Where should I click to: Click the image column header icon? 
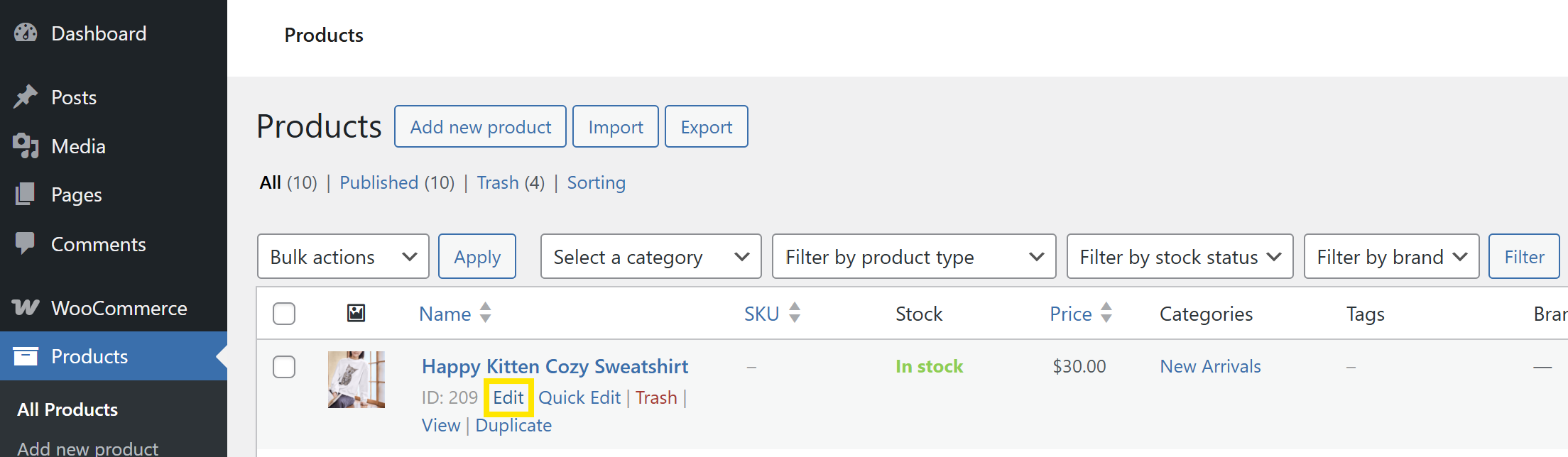tap(356, 313)
